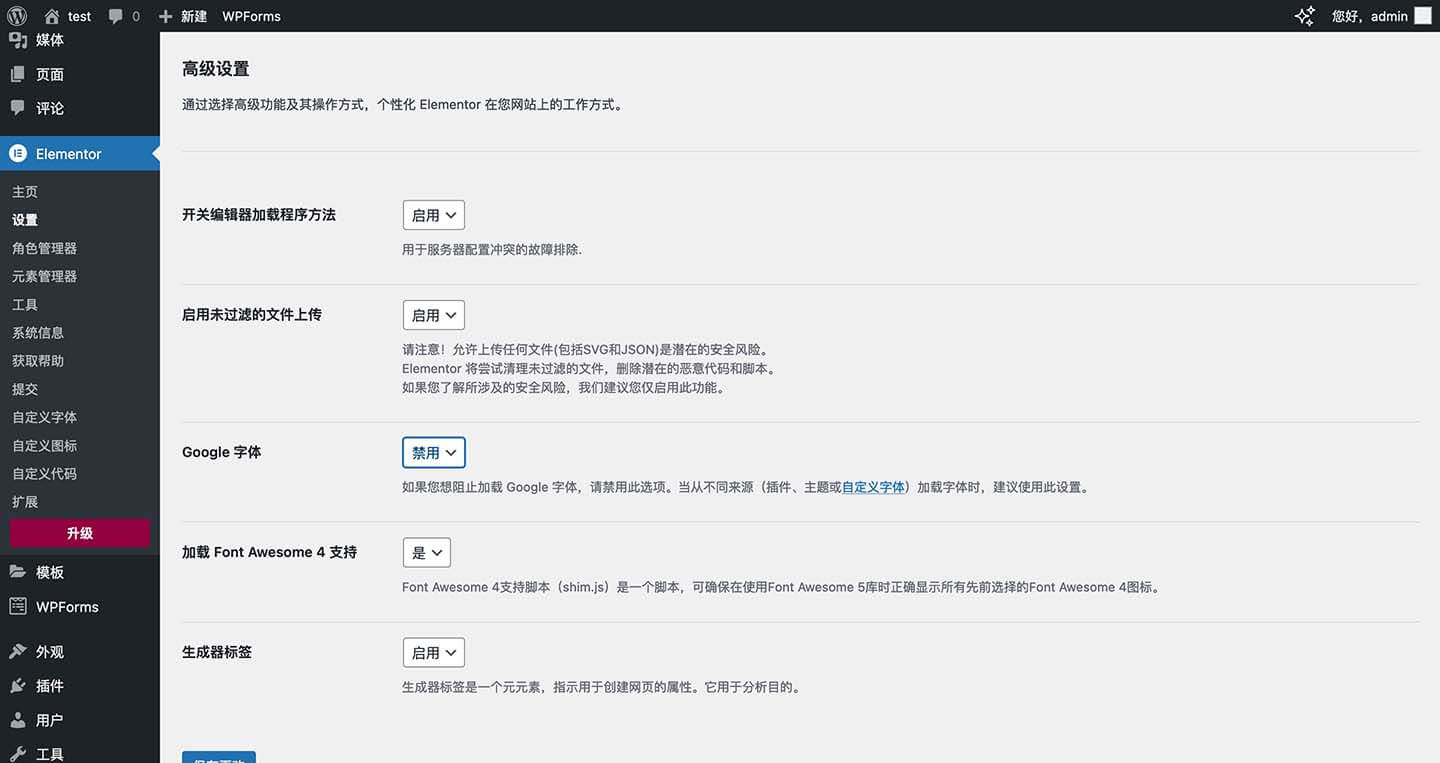Open WPForms in the top admin bar
Image resolution: width=1440 pixels, height=763 pixels.
point(251,16)
